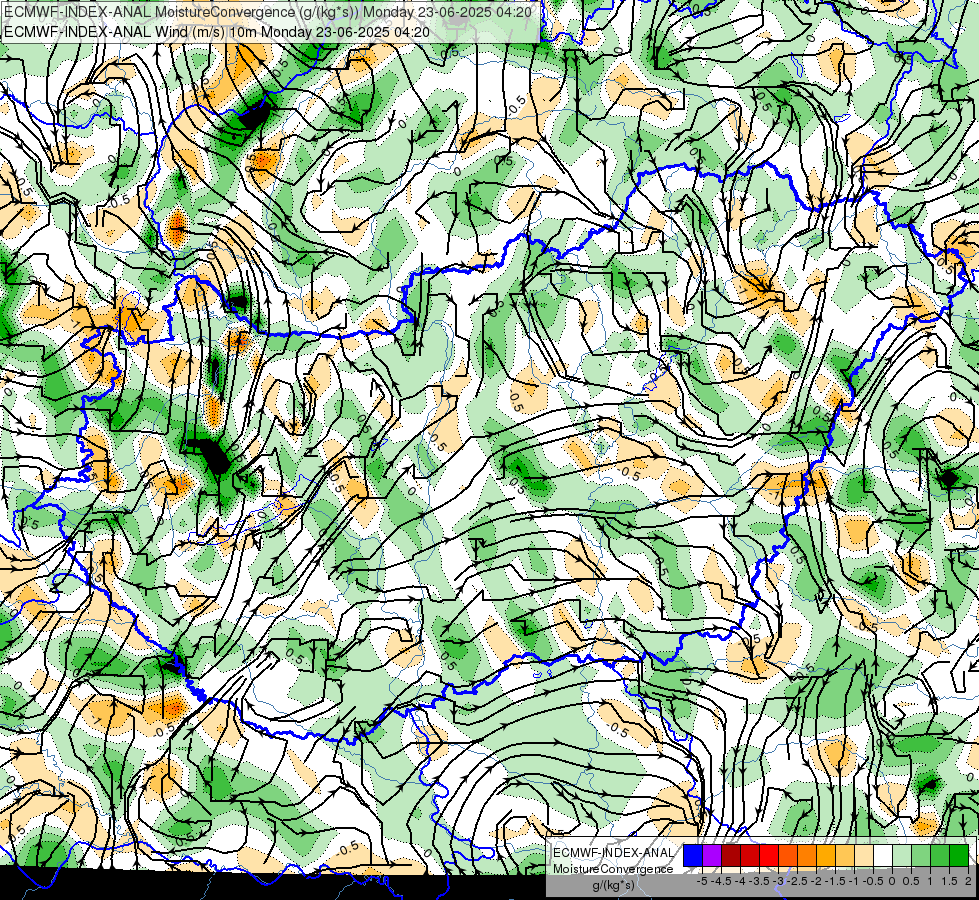Click the -3.5 value on the color scale
Image resolution: width=979 pixels, height=900 pixels.
(x=760, y=881)
